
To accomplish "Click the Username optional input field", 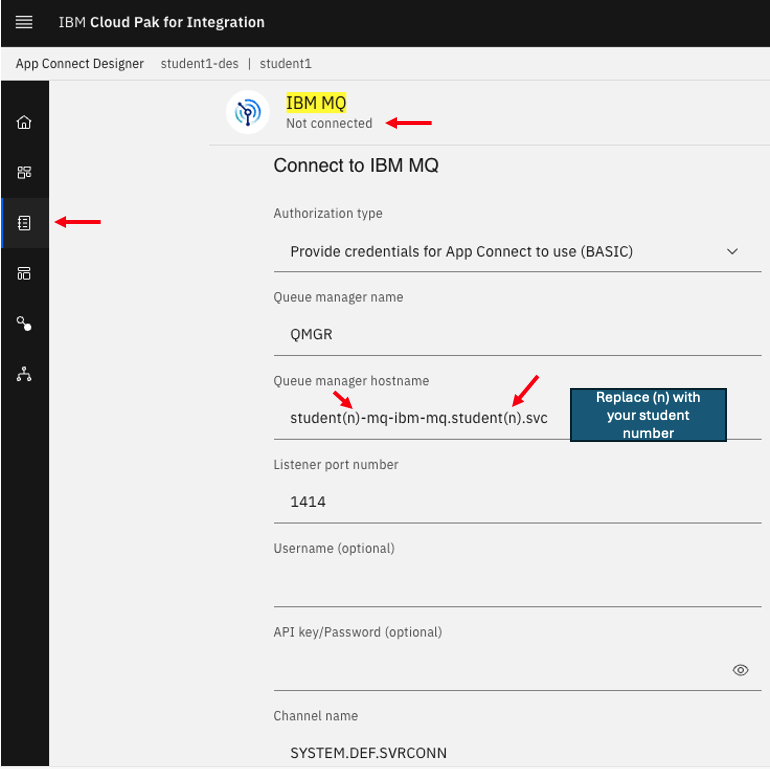I will click(516, 586).
